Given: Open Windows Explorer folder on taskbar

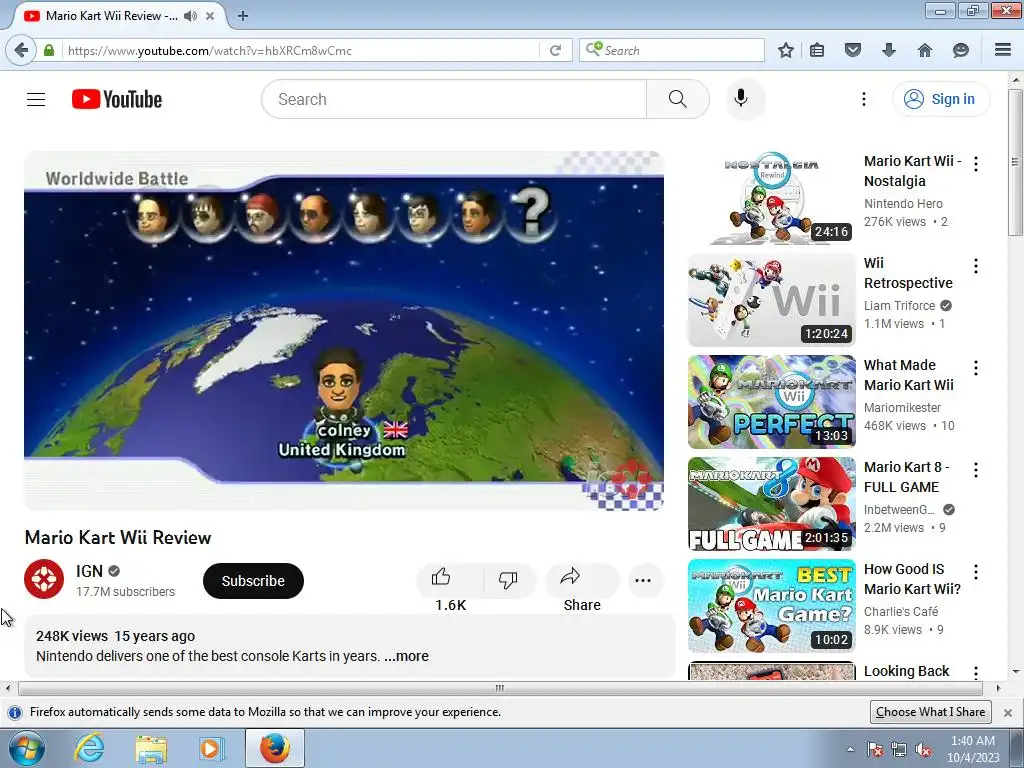Looking at the screenshot, I should (151, 749).
